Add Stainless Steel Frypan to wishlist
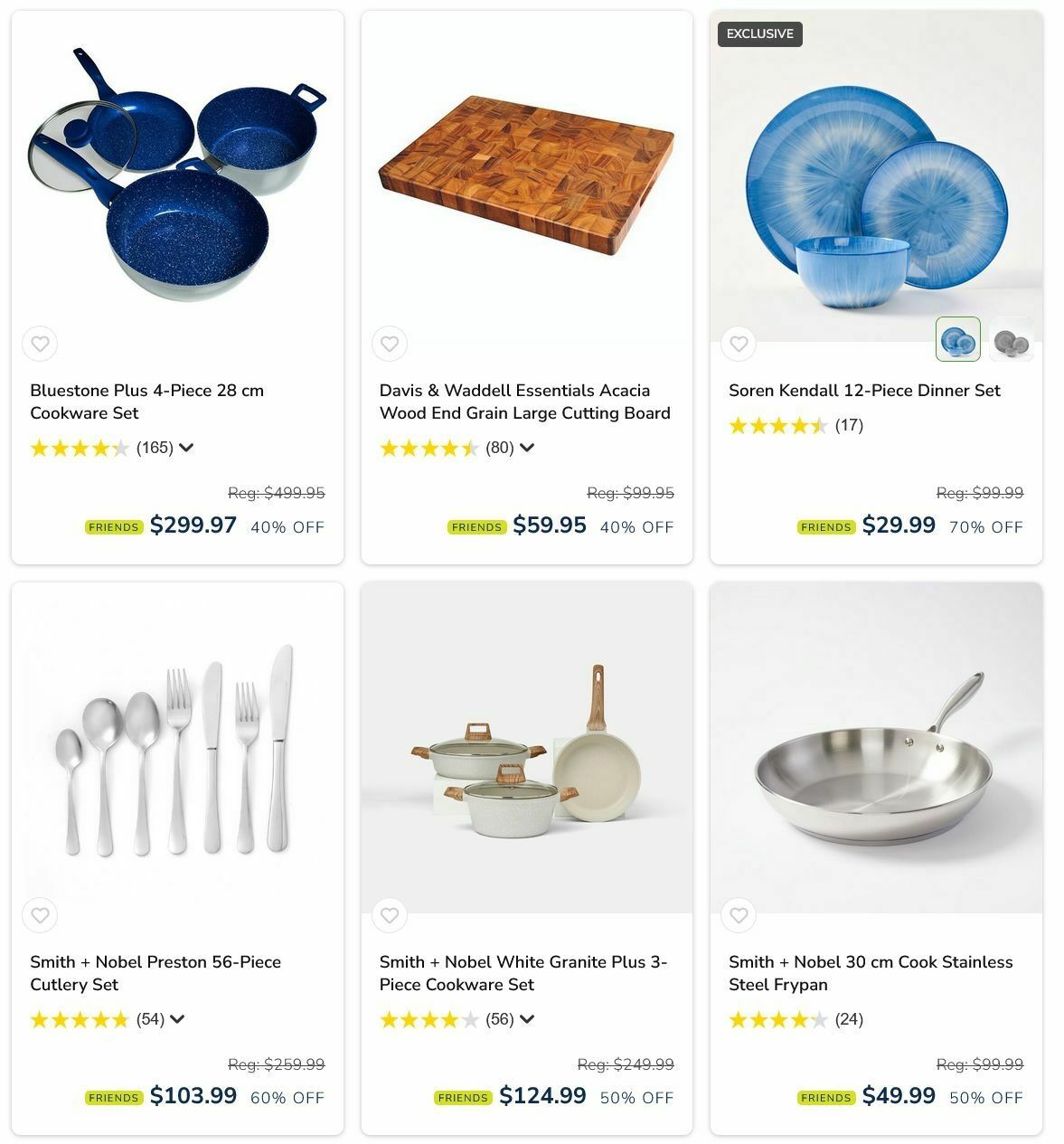 (739, 915)
